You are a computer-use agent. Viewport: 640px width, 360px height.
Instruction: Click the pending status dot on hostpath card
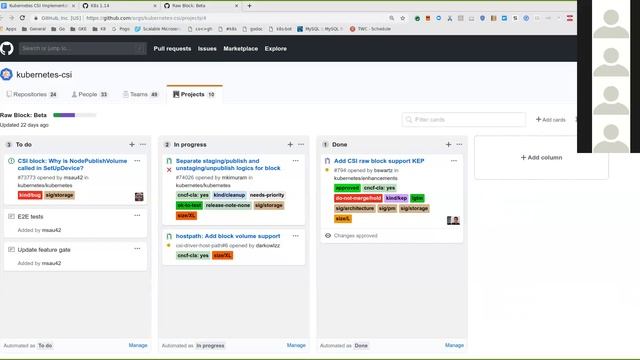click(169, 245)
